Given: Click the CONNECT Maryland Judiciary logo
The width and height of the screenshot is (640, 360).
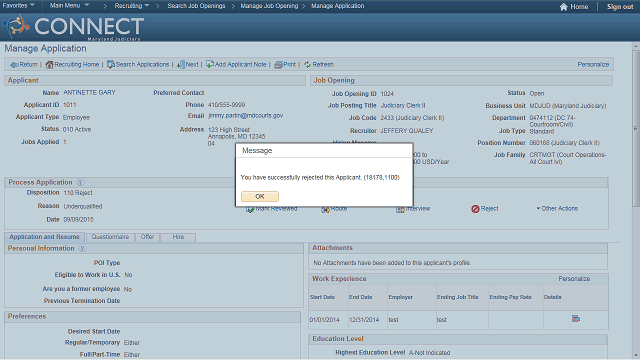Looking at the screenshot, I should [73, 27].
